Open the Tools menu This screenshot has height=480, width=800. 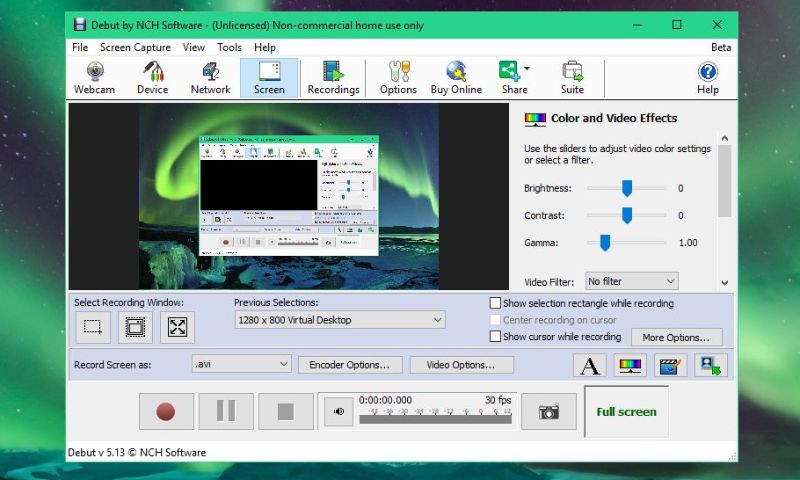pyautogui.click(x=229, y=47)
